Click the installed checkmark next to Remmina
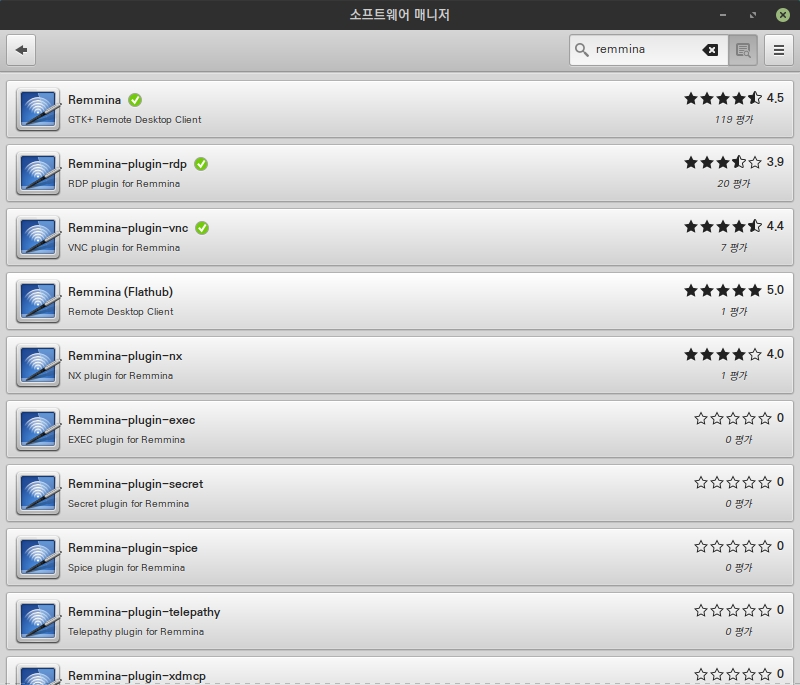800x685 pixels. point(135,100)
